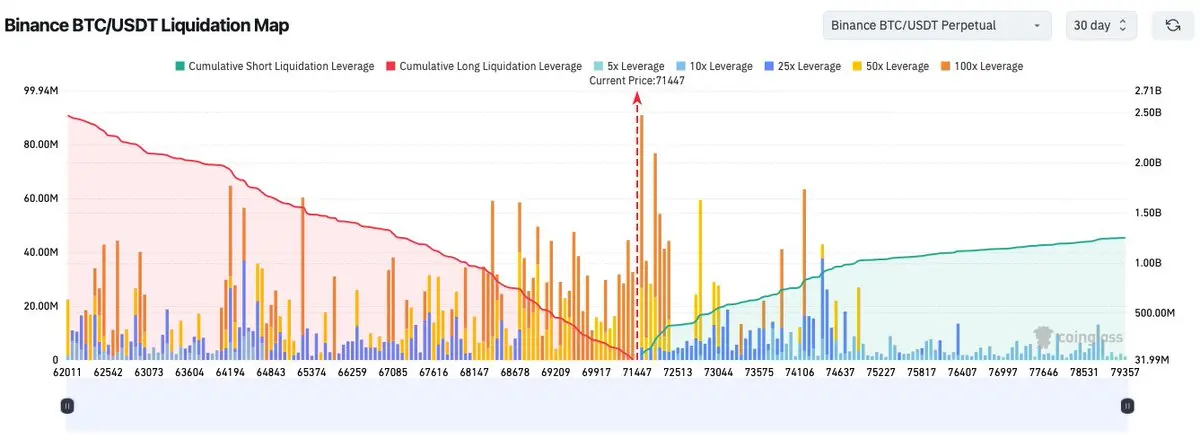Click the refresh chart icon button

tap(1172, 25)
